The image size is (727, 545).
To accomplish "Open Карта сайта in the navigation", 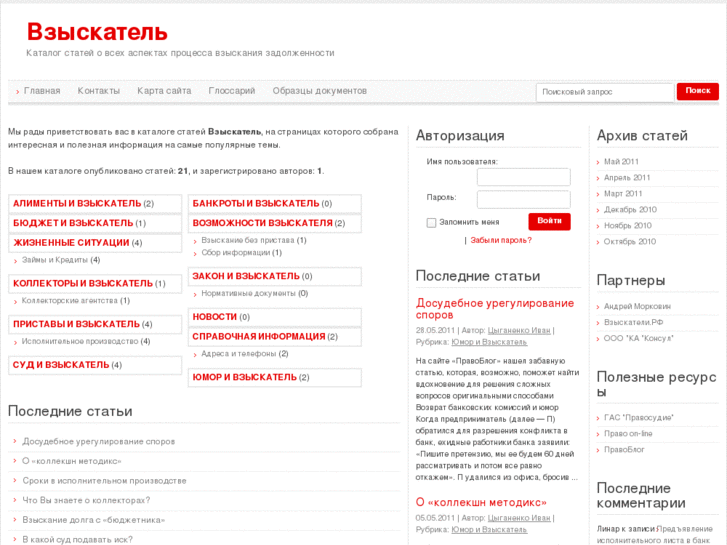I will point(164,91).
